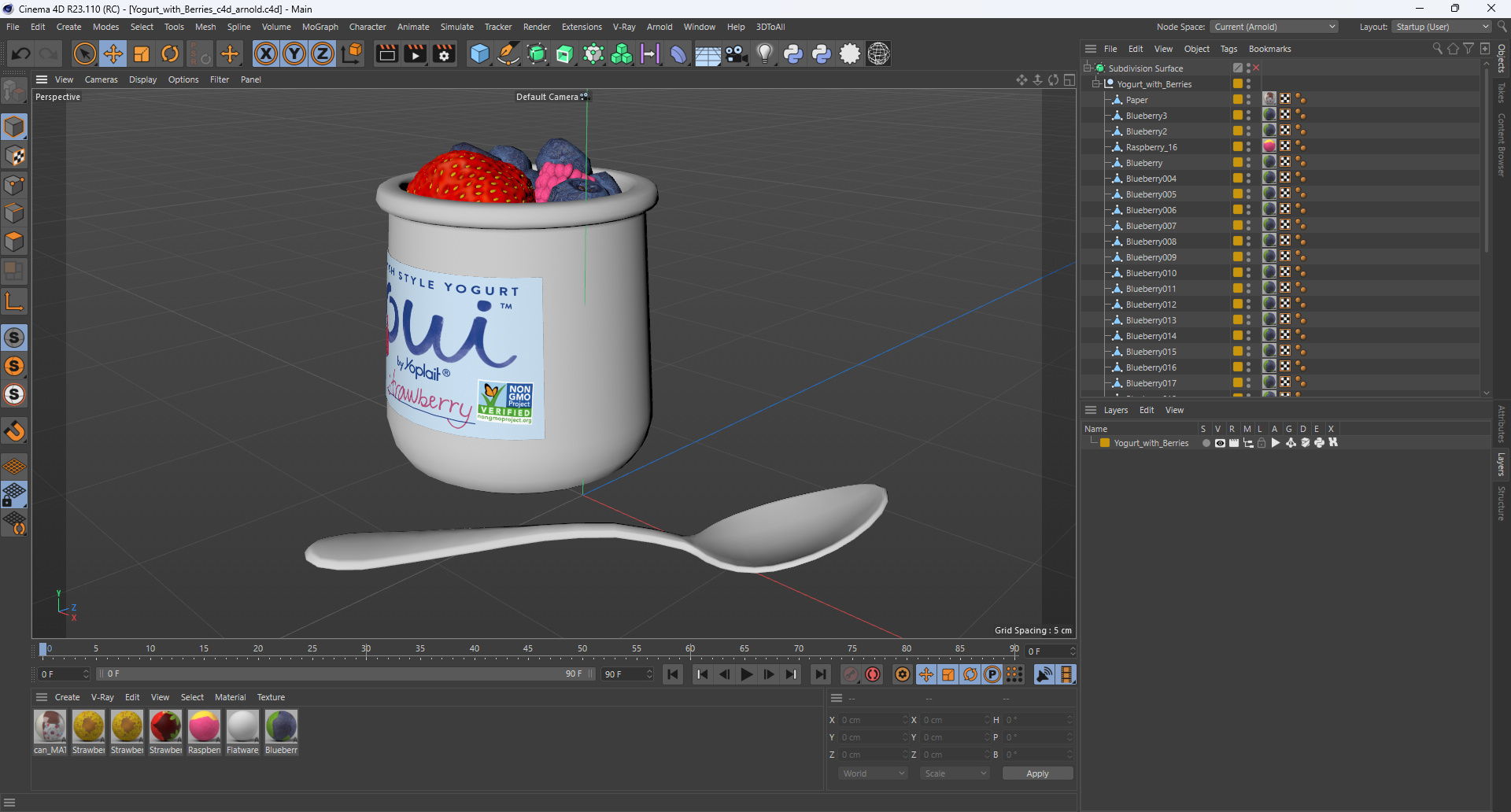
Task: Toggle visibility dots for Paper object
Action: (1248, 100)
